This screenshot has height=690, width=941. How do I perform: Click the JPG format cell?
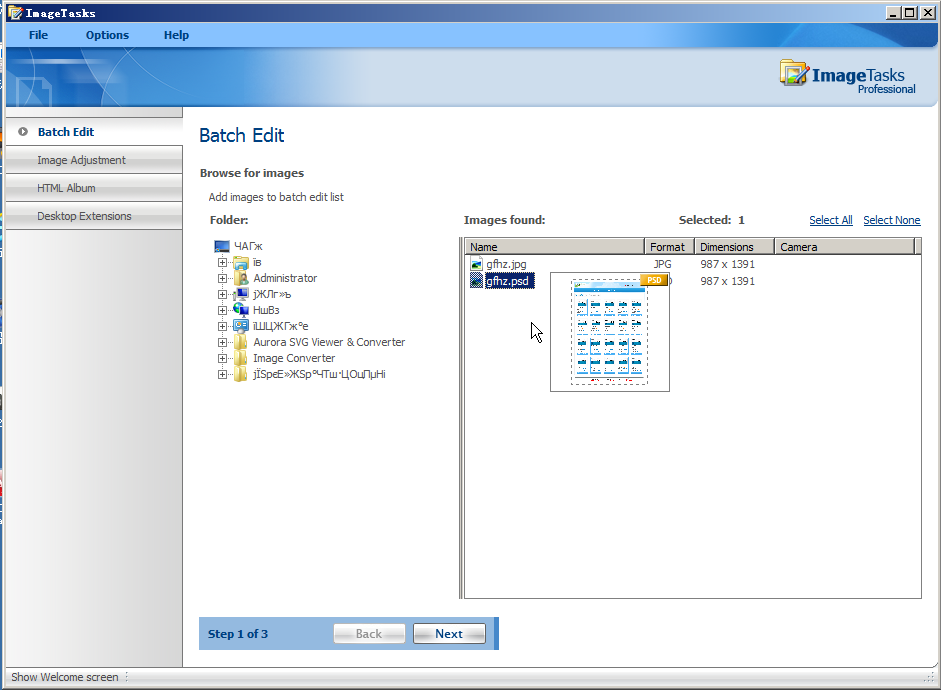tap(663, 264)
